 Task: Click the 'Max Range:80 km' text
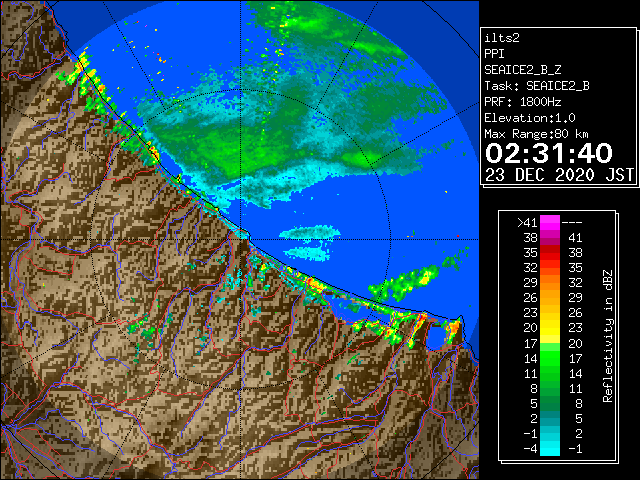(536, 134)
